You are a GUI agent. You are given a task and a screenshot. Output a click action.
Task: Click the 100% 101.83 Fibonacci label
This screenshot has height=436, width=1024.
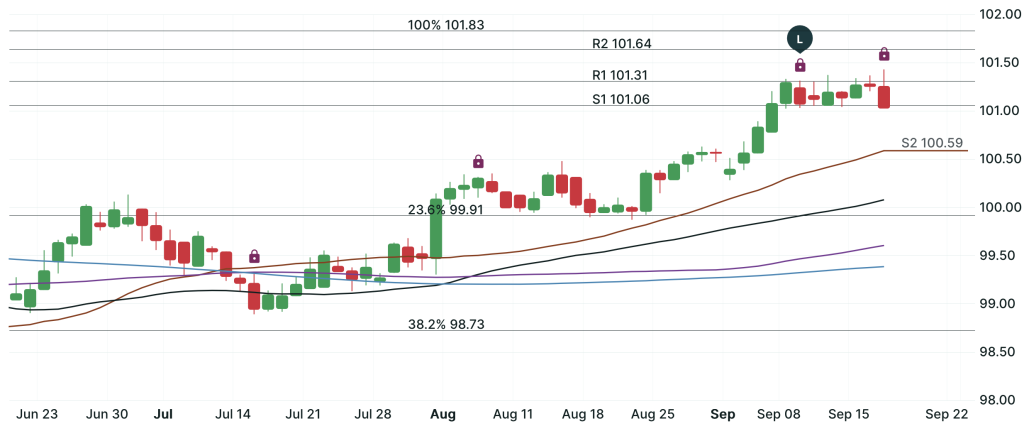[446, 25]
